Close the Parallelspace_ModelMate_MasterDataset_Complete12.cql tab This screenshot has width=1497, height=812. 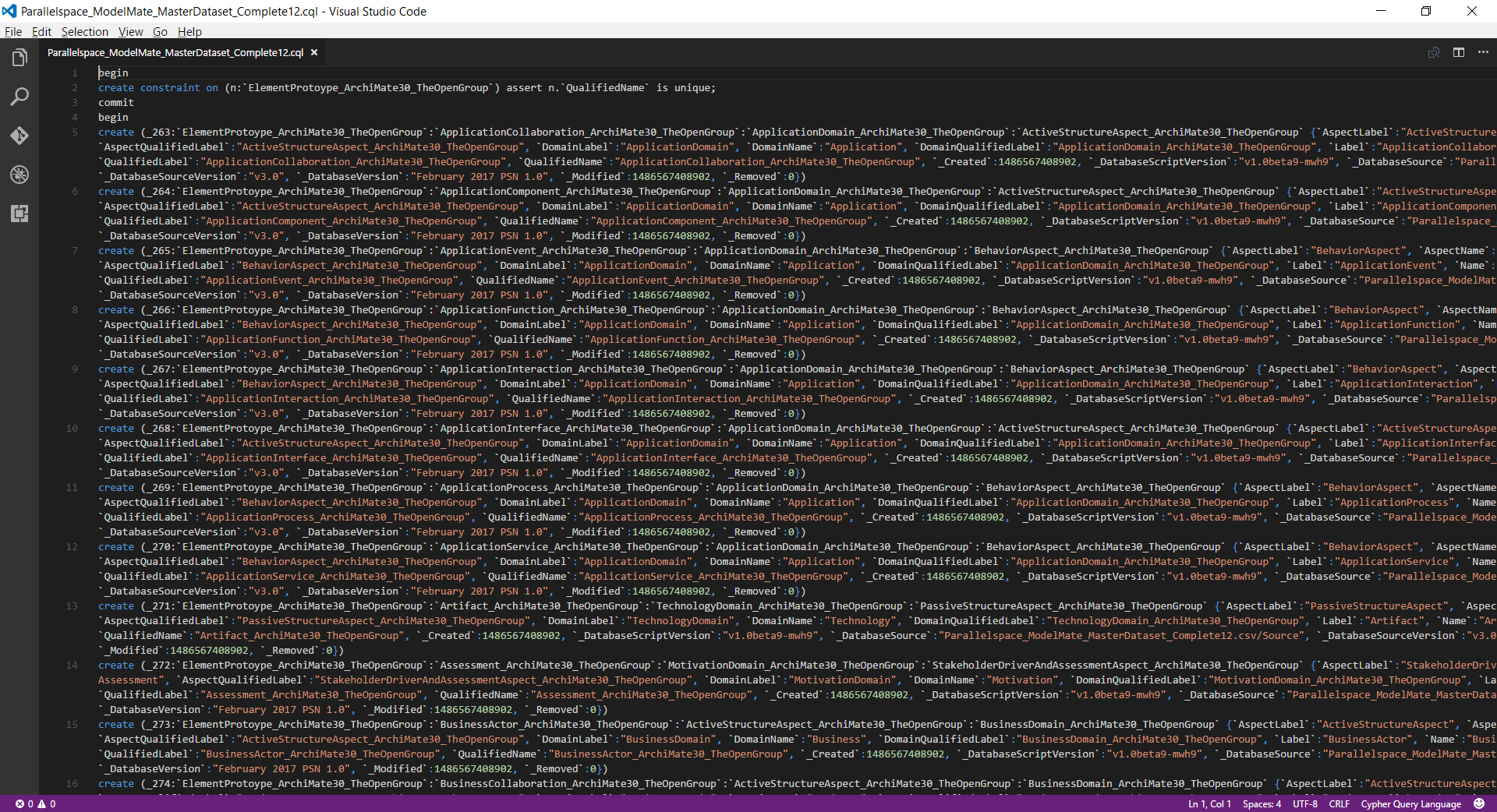click(x=314, y=52)
